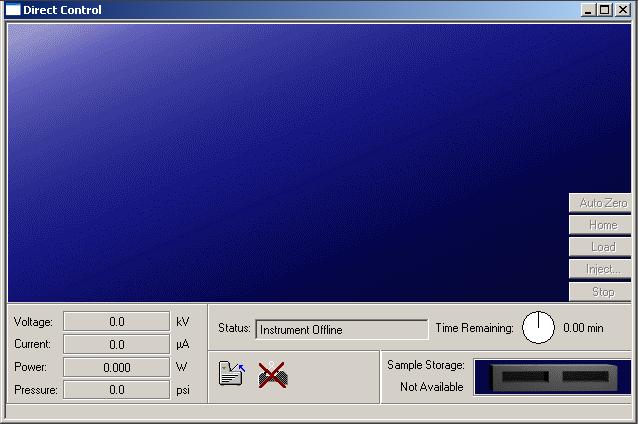Click the Instrument Offline status field
The image size is (638, 424).
(342, 329)
